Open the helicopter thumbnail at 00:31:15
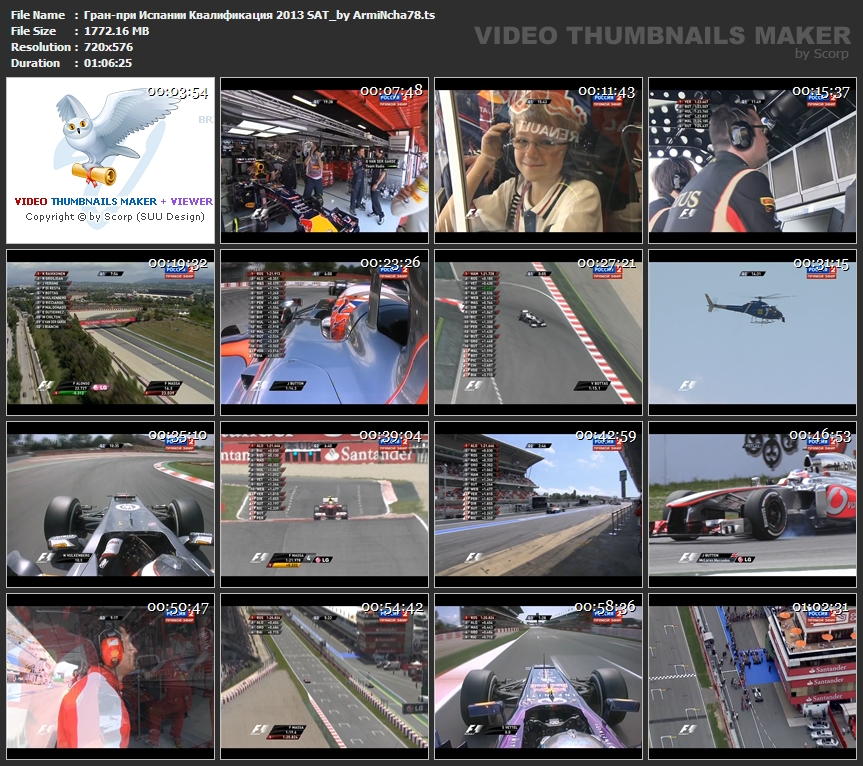The width and height of the screenshot is (863, 766). pos(752,332)
